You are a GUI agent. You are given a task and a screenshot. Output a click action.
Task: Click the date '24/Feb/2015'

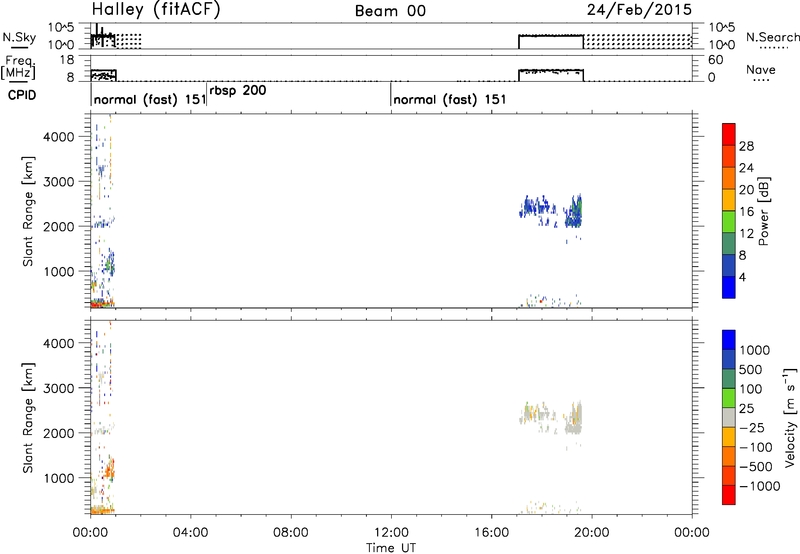tap(639, 10)
